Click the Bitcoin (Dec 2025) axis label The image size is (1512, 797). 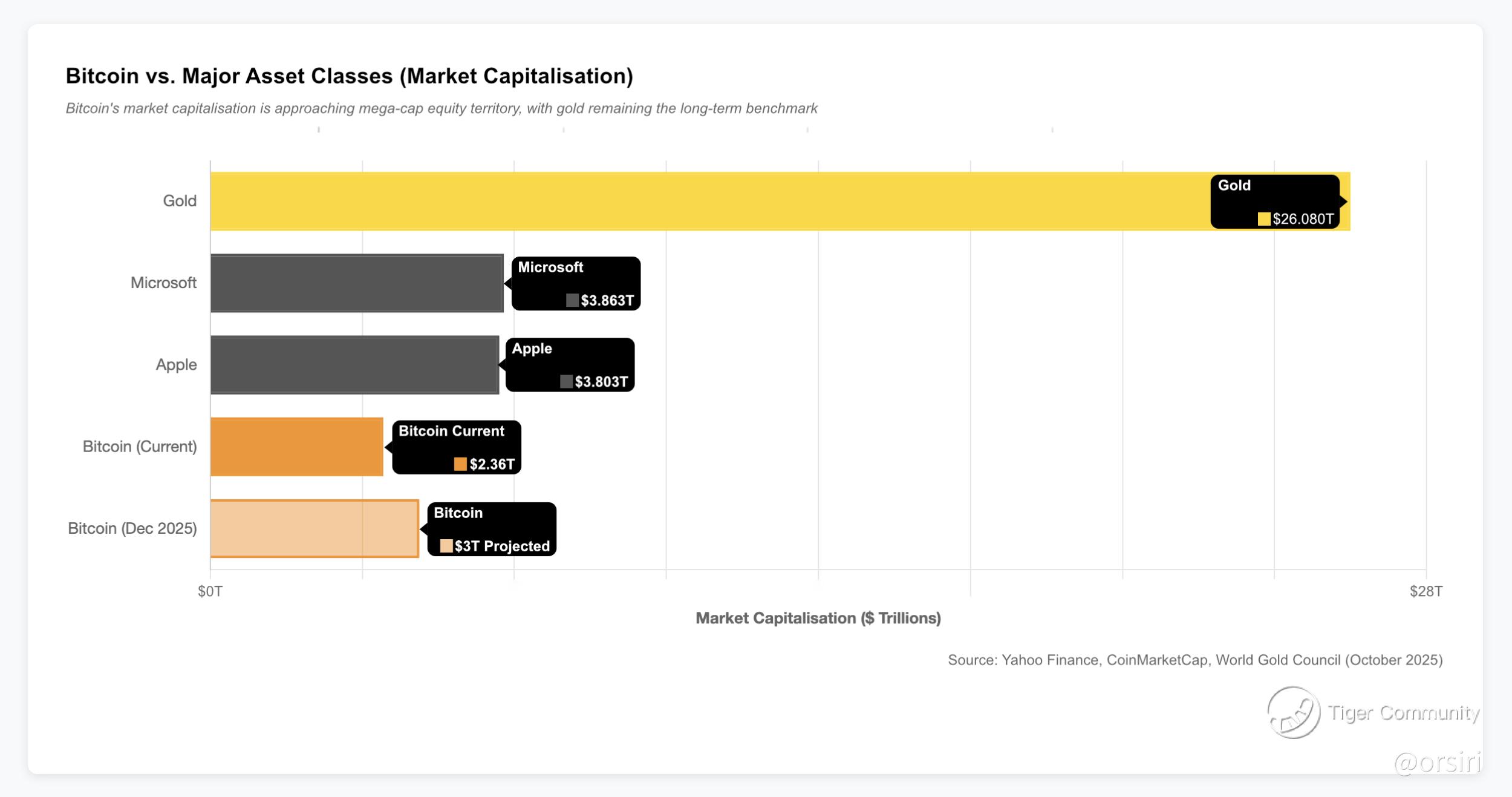[132, 528]
